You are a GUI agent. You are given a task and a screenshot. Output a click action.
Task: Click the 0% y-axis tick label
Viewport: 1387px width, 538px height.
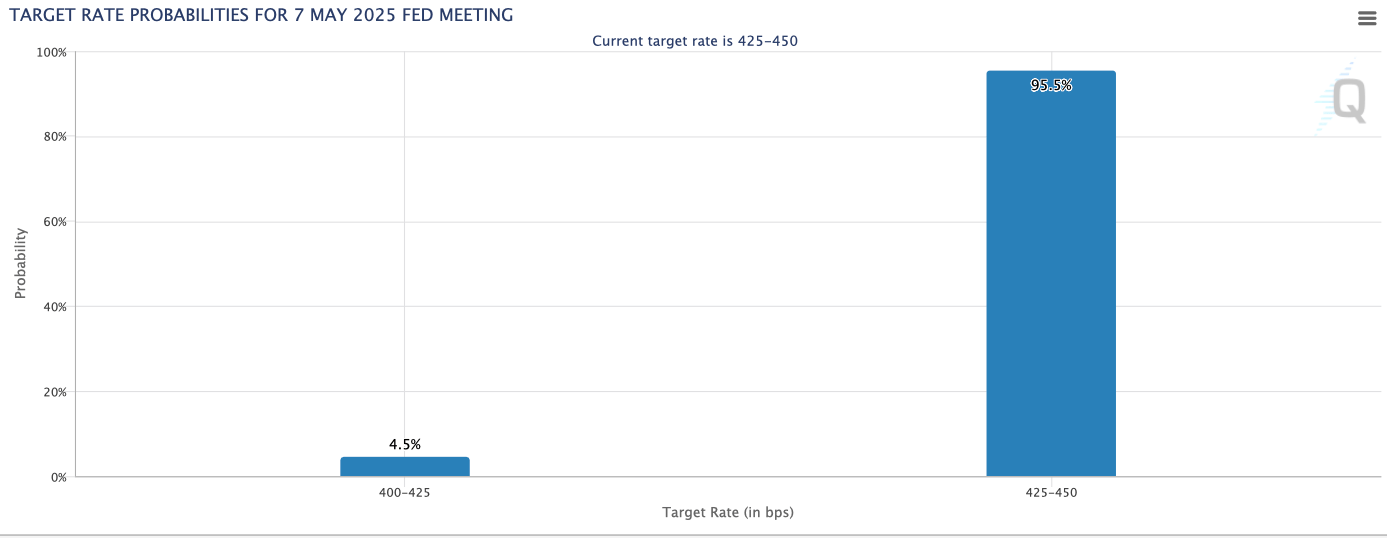tap(58, 477)
